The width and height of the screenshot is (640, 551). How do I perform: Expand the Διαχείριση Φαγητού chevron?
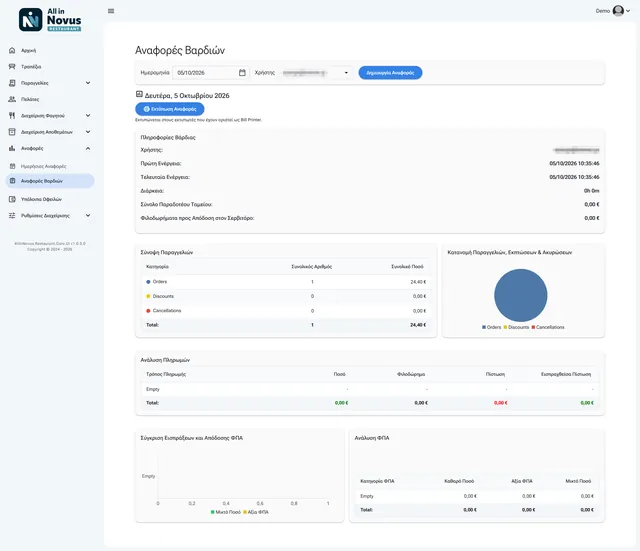(88, 116)
